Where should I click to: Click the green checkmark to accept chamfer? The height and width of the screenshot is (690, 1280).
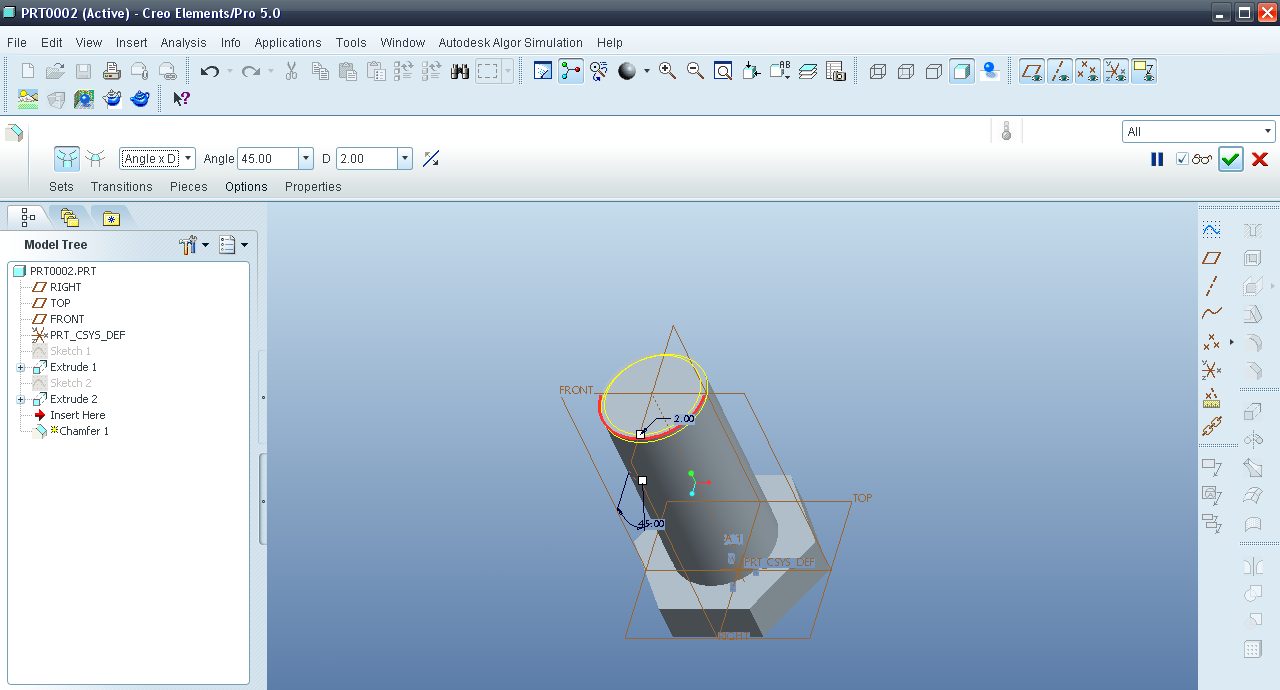pos(1230,159)
